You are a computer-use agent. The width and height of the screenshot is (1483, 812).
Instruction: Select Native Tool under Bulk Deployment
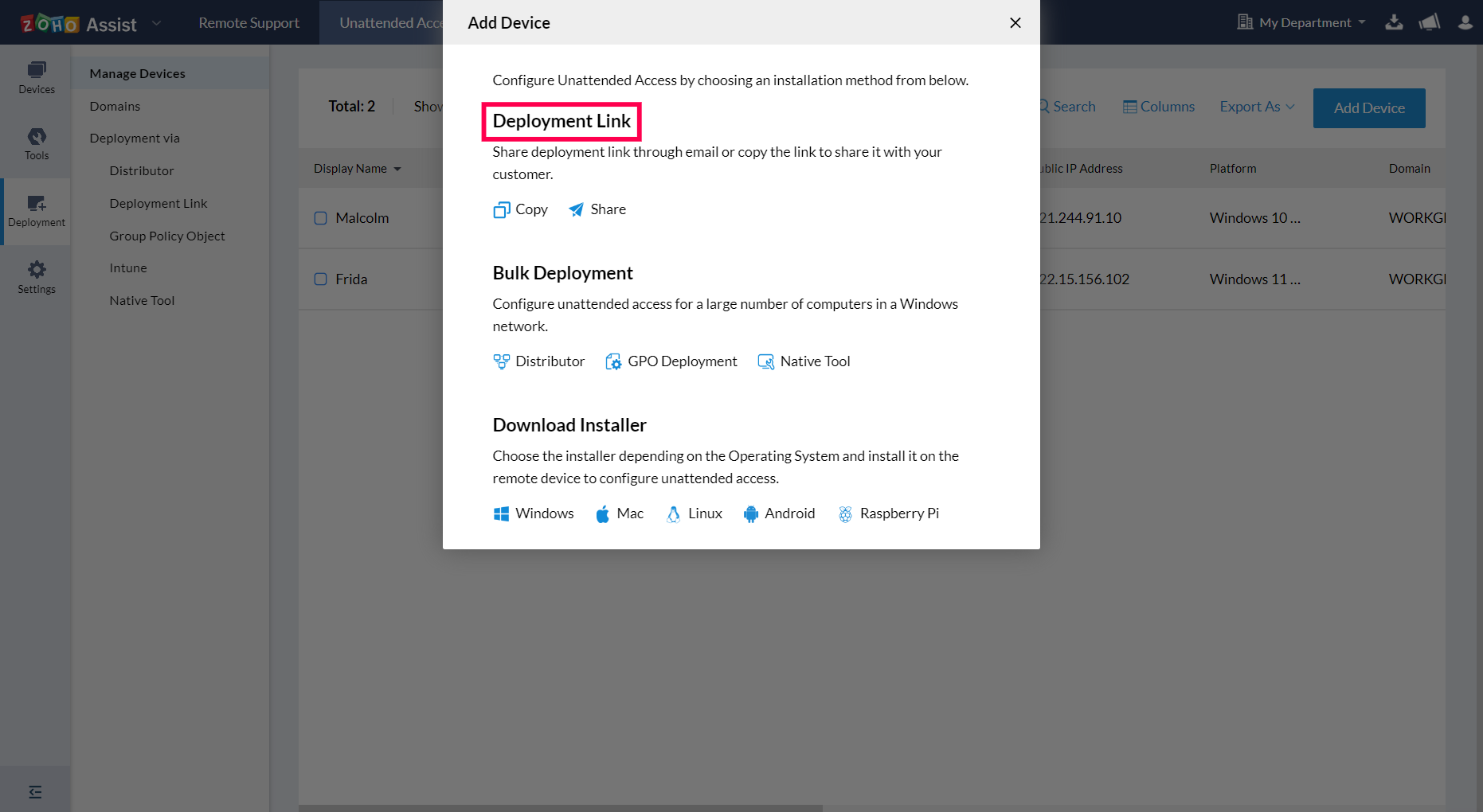click(x=803, y=361)
